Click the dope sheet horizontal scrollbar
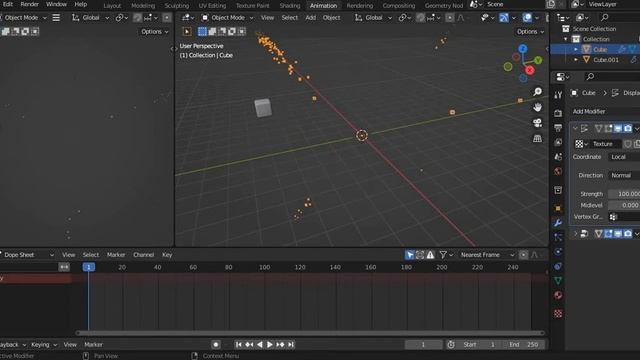Image resolution: width=640 pixels, height=360 pixels. point(310,333)
